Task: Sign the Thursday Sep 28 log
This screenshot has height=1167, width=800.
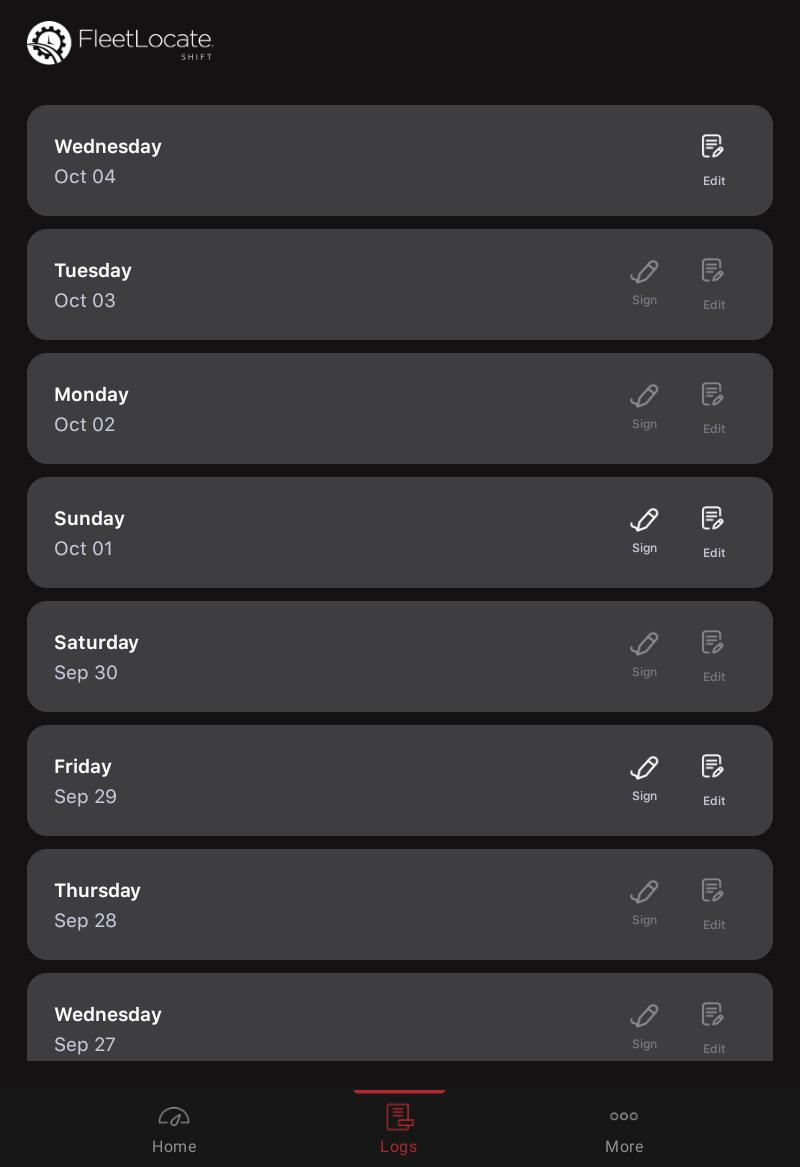Action: click(644, 904)
